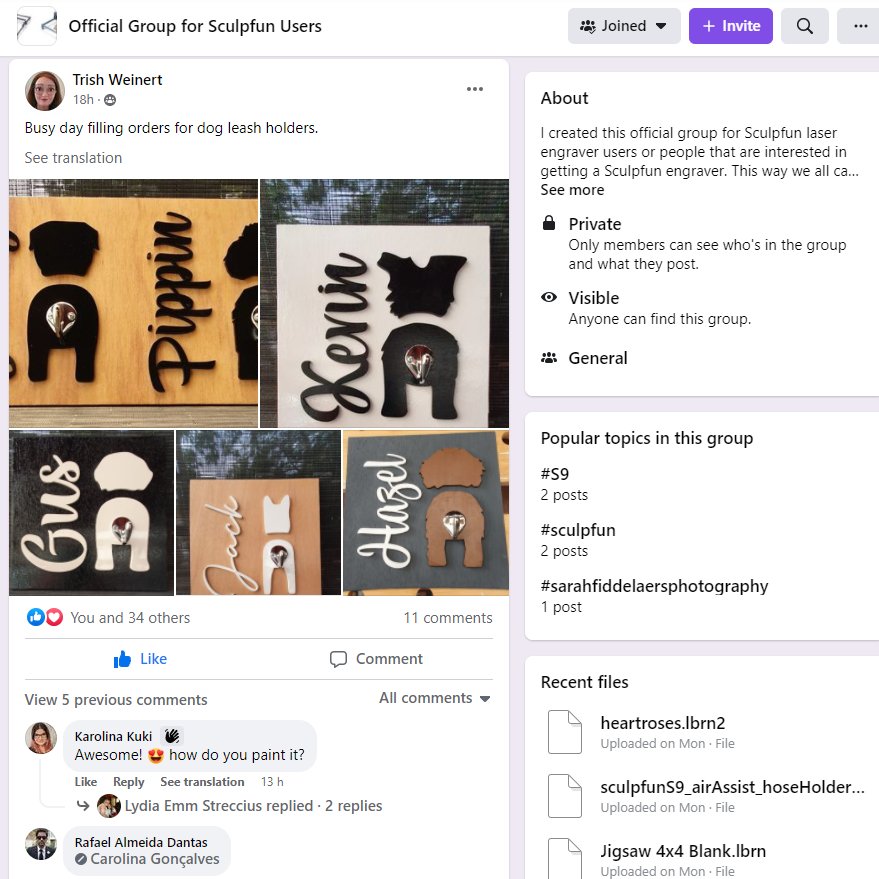
Task: Open the group search magnifier icon
Action: (x=804, y=26)
